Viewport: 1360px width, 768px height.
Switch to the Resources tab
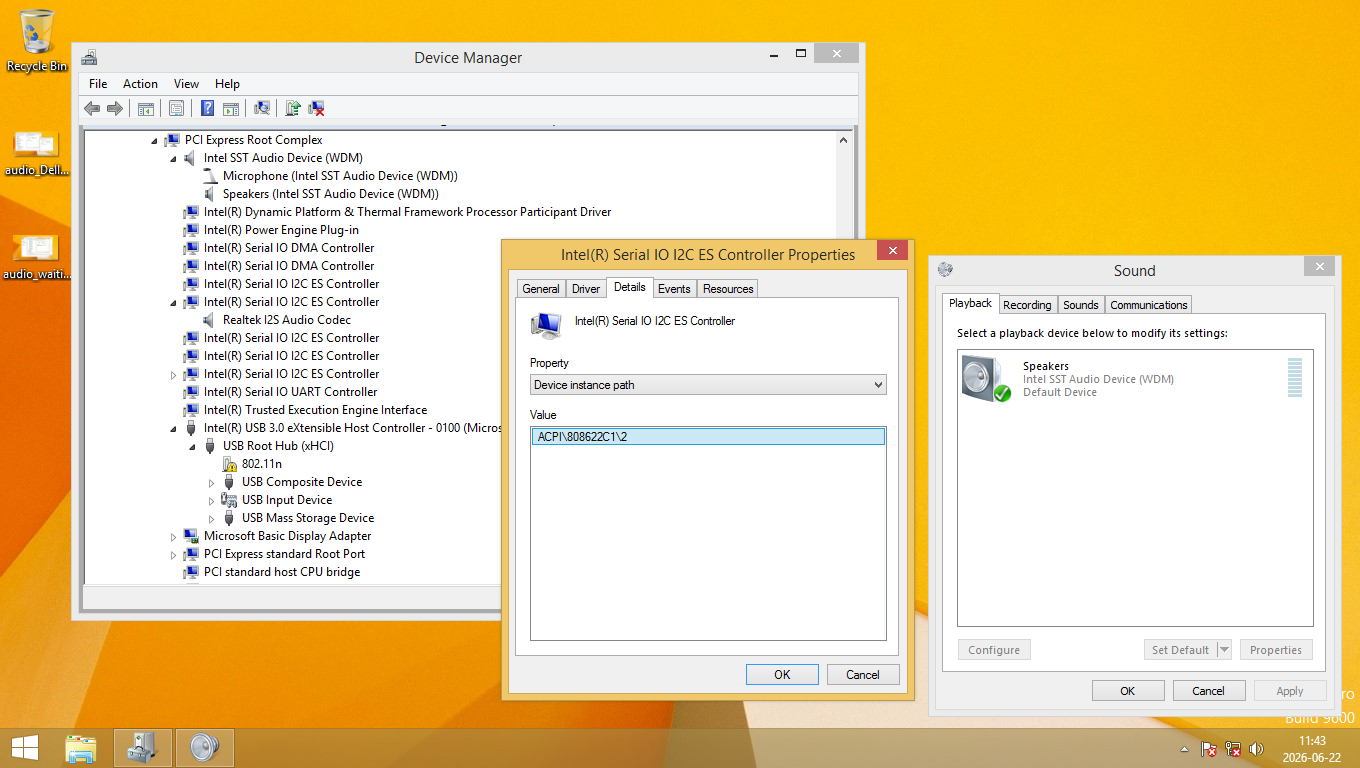(x=728, y=289)
